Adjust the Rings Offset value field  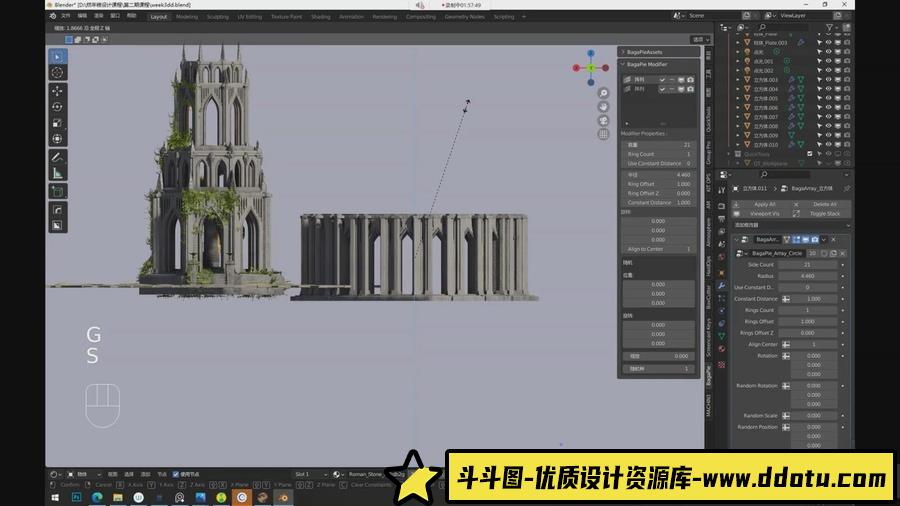tap(807, 321)
